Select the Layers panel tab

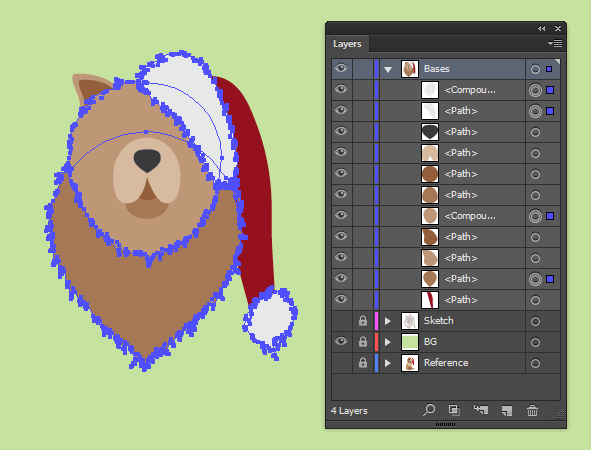coord(347,44)
